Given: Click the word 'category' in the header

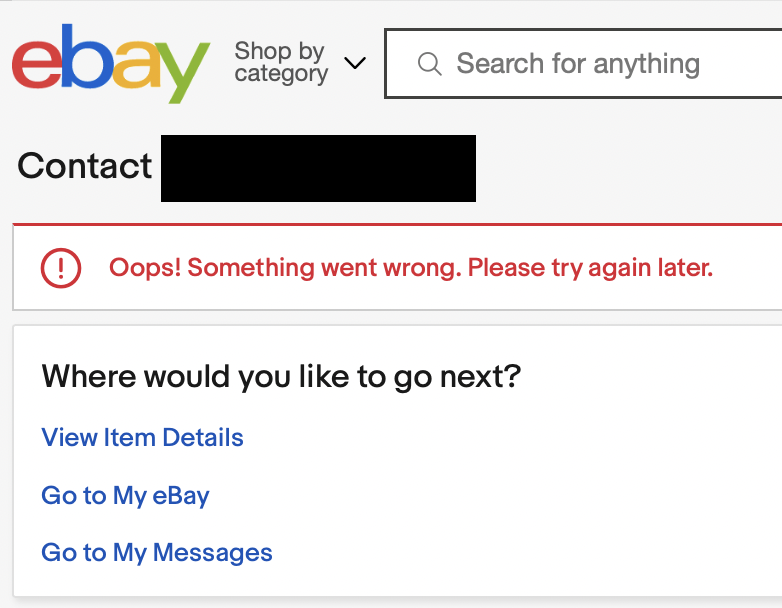Looking at the screenshot, I should point(281,75).
